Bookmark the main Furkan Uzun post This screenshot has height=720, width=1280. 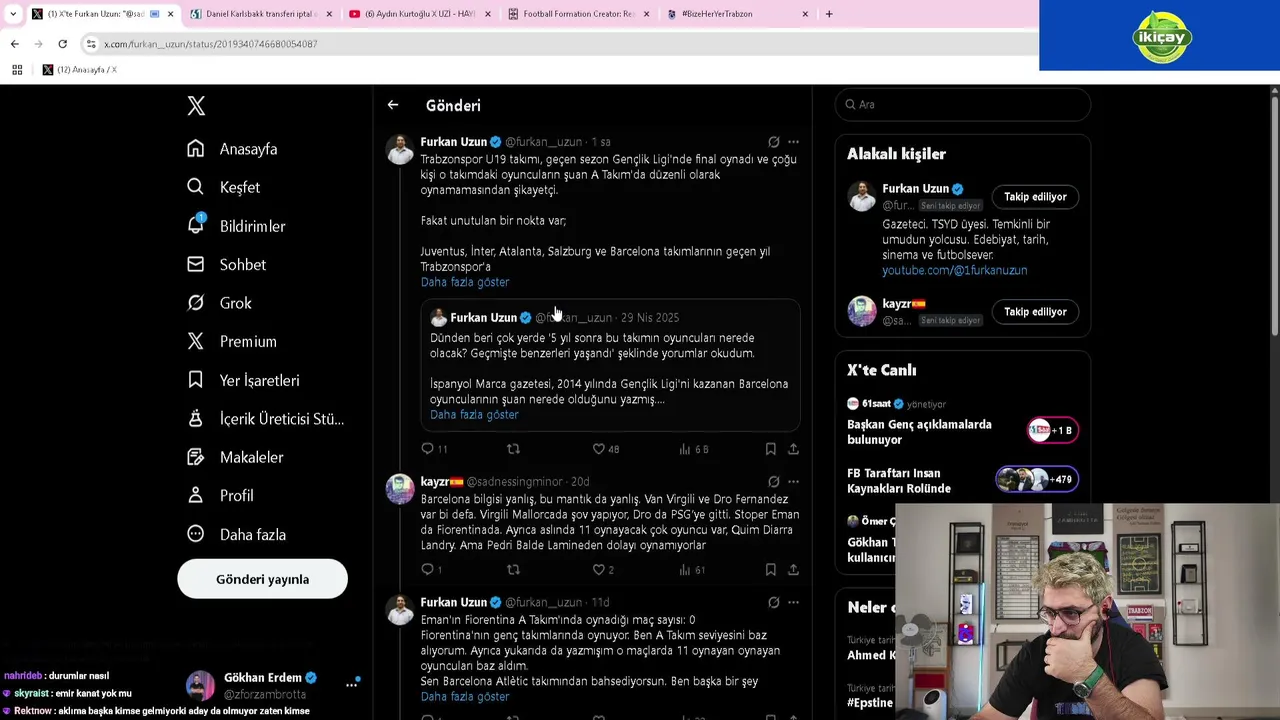(770, 449)
